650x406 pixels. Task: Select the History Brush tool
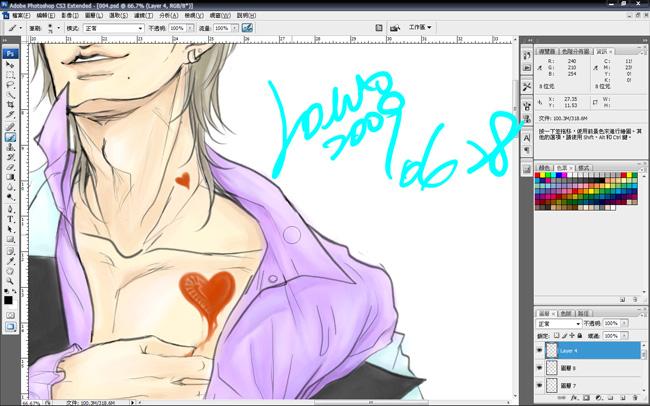pyautogui.click(x=10, y=157)
